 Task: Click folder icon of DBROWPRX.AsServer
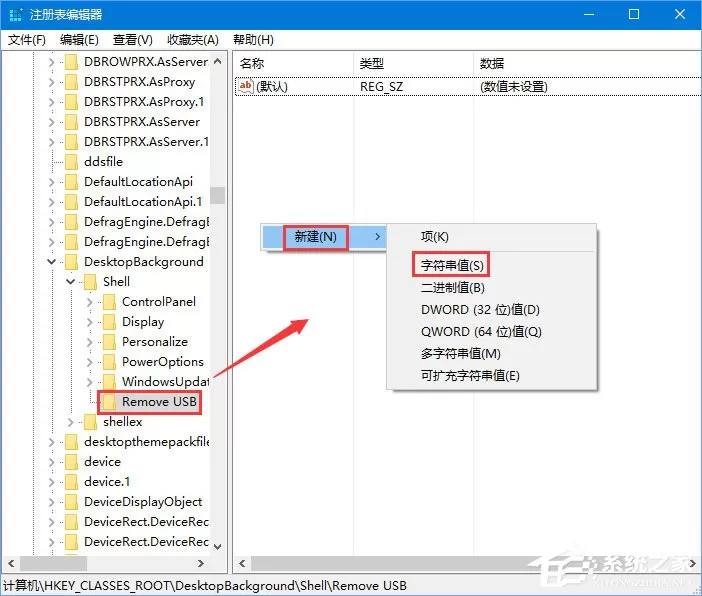point(72,62)
